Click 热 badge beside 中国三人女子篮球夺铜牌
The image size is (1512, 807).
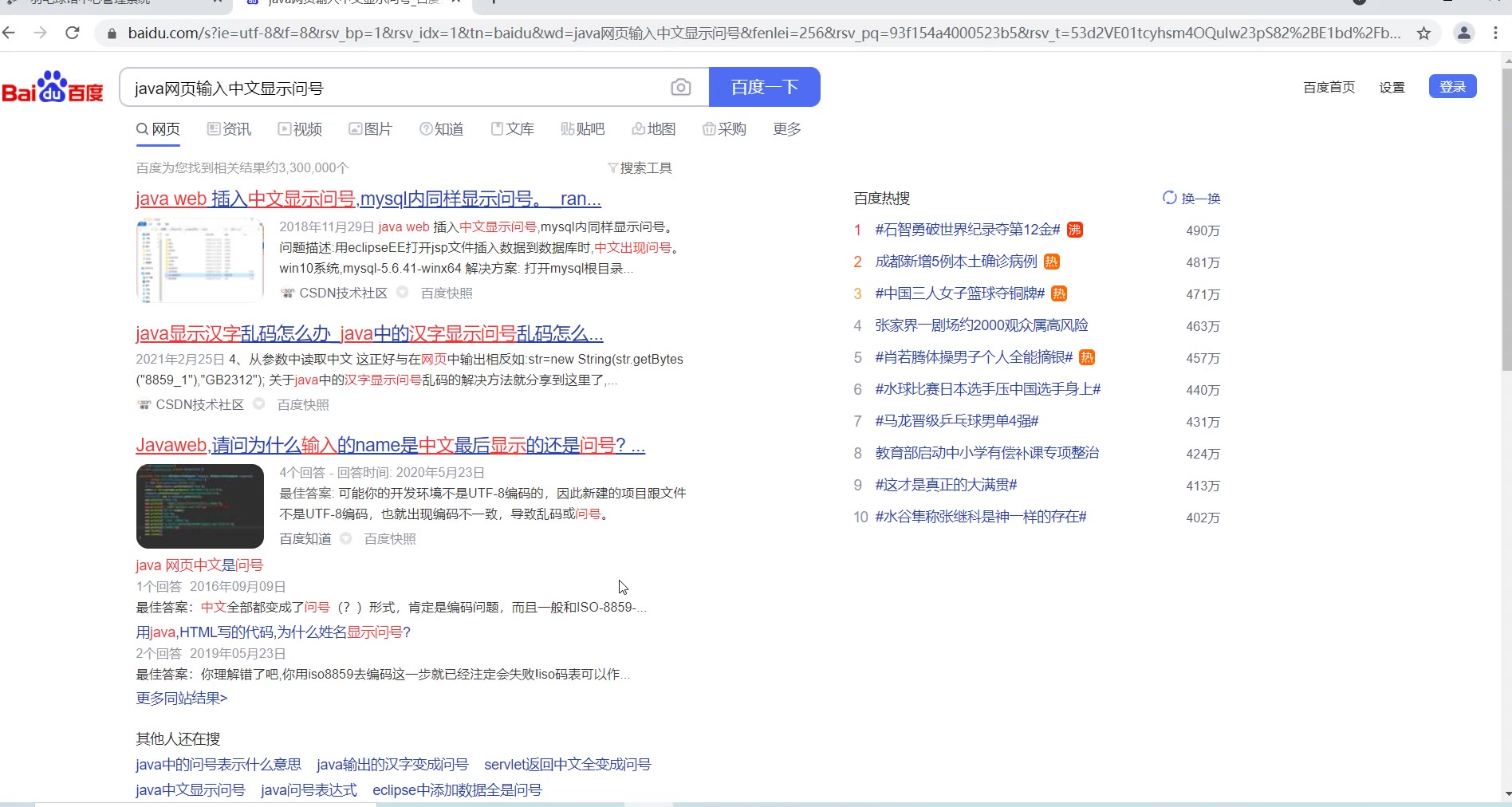click(1059, 293)
